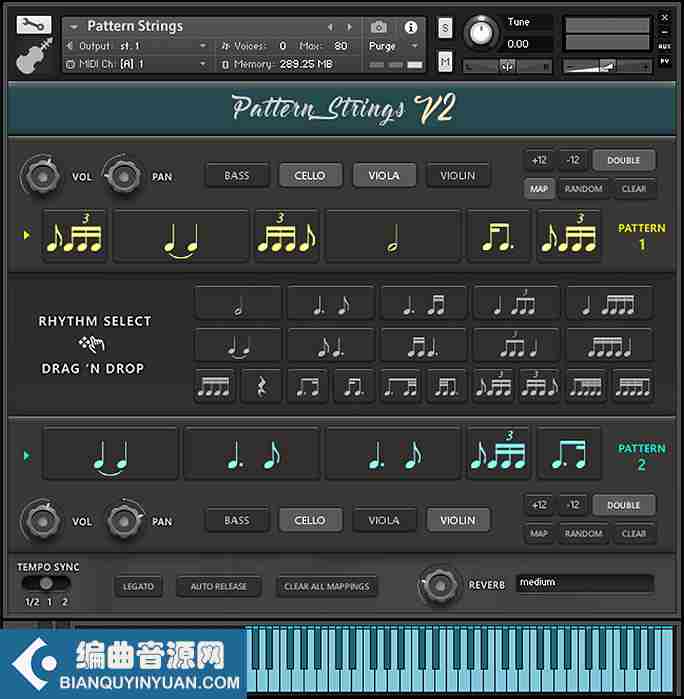Click Pattern 1 half note slot
The height and width of the screenshot is (699, 684).
393,235
